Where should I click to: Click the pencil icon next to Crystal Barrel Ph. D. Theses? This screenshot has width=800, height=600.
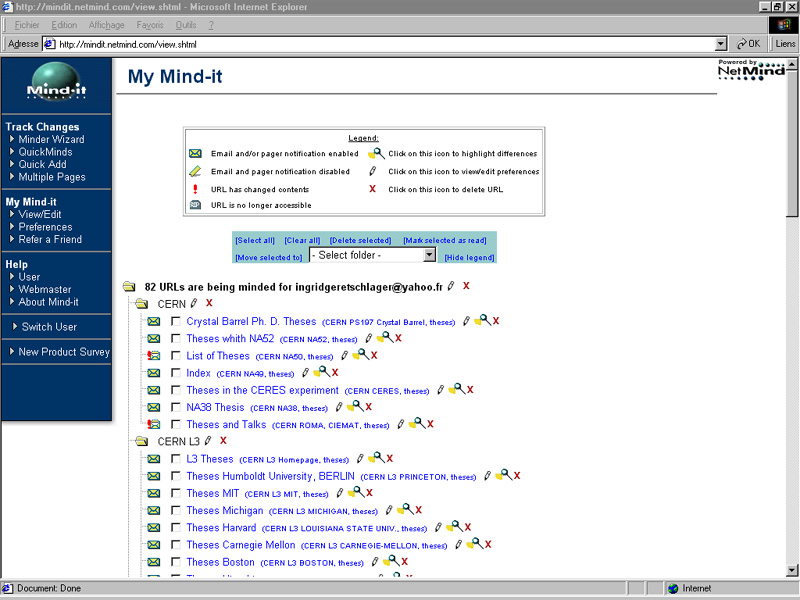(x=466, y=321)
